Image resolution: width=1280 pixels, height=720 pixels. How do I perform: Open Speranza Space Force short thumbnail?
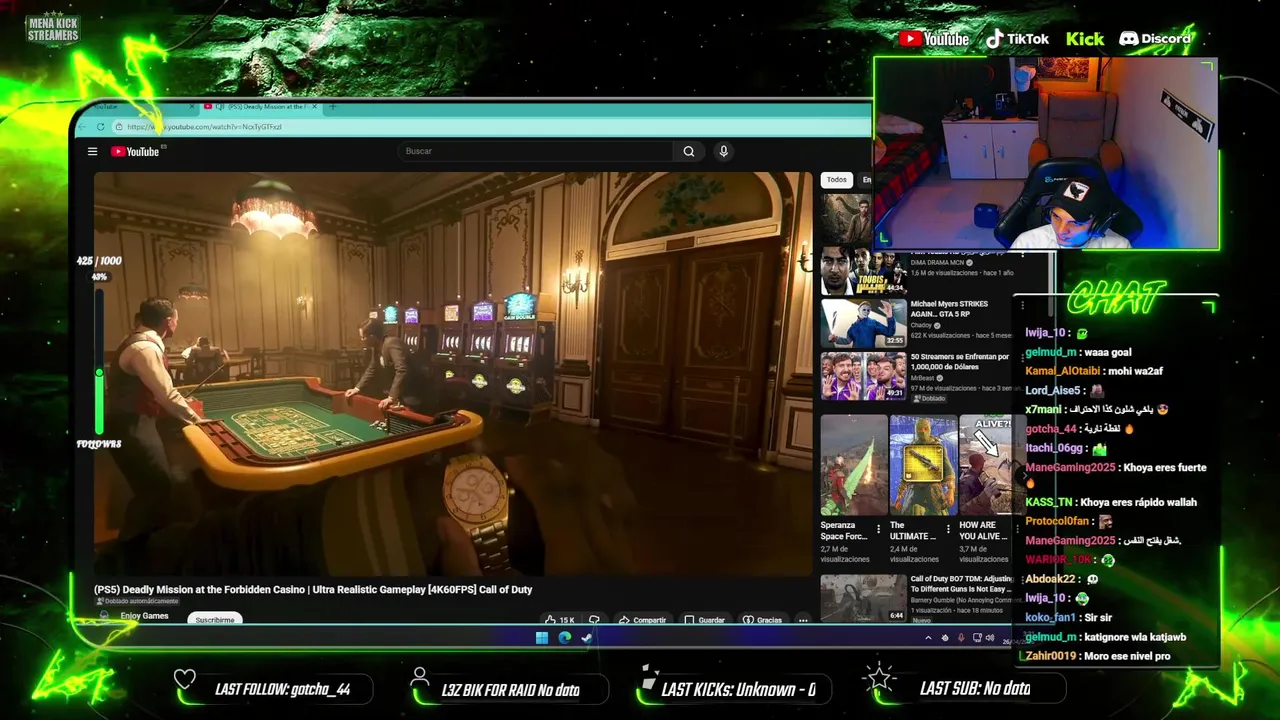854,465
